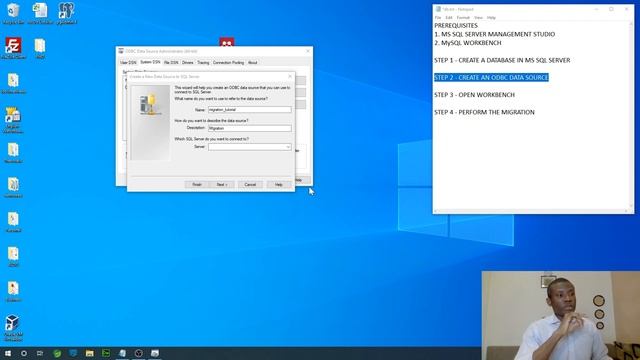This screenshot has width=640, height=360.
Task: Click the ODBC Administrator title bar icon
Action: 121,51
